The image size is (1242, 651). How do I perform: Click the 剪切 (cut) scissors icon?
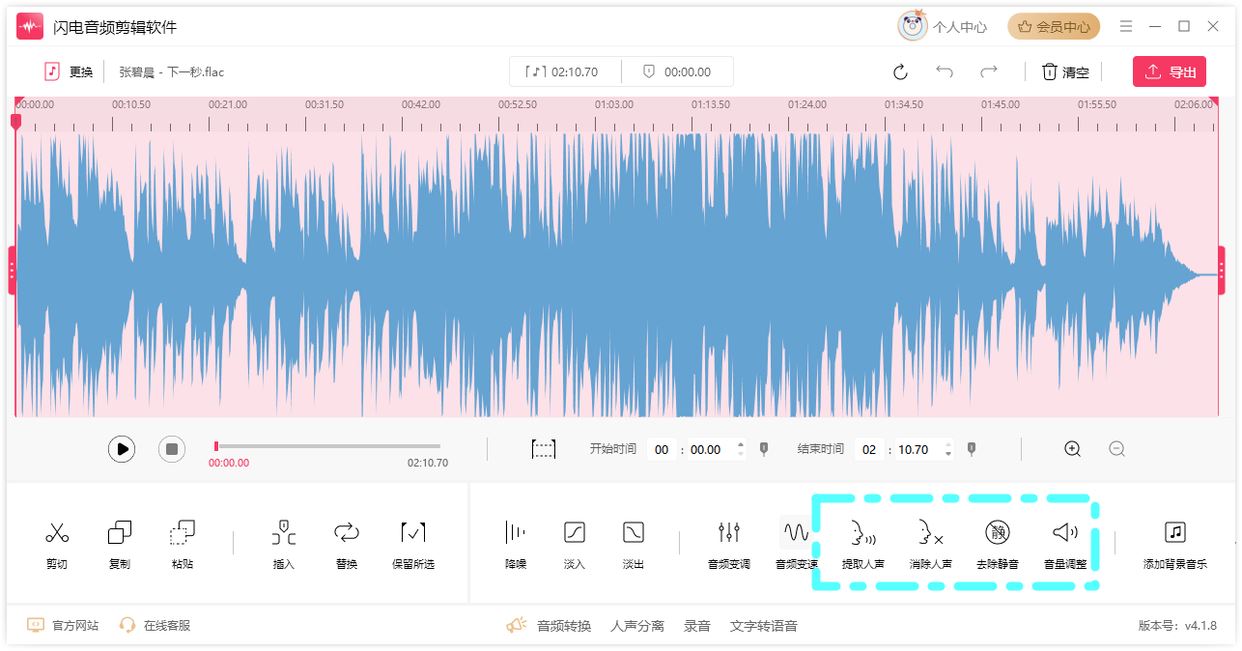coord(57,533)
